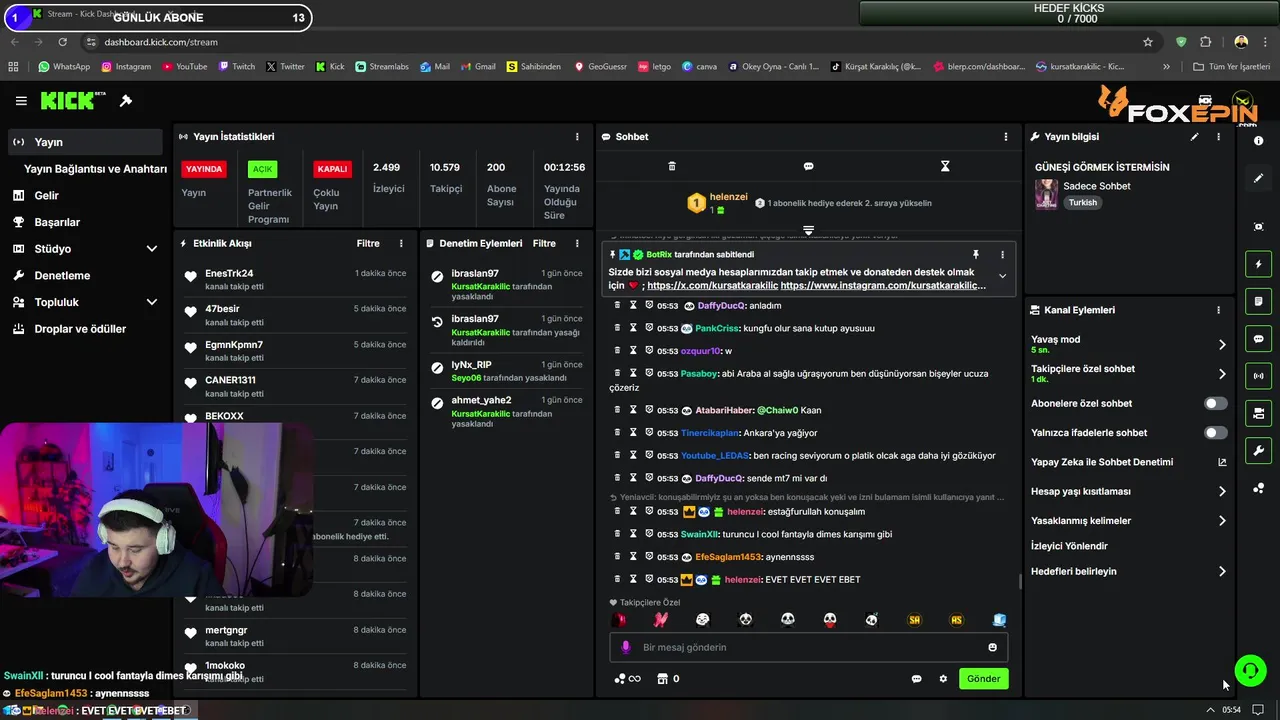Click the speech bubble icon in Sohbet header
Screen dimensions: 1280x720
pos(808,166)
